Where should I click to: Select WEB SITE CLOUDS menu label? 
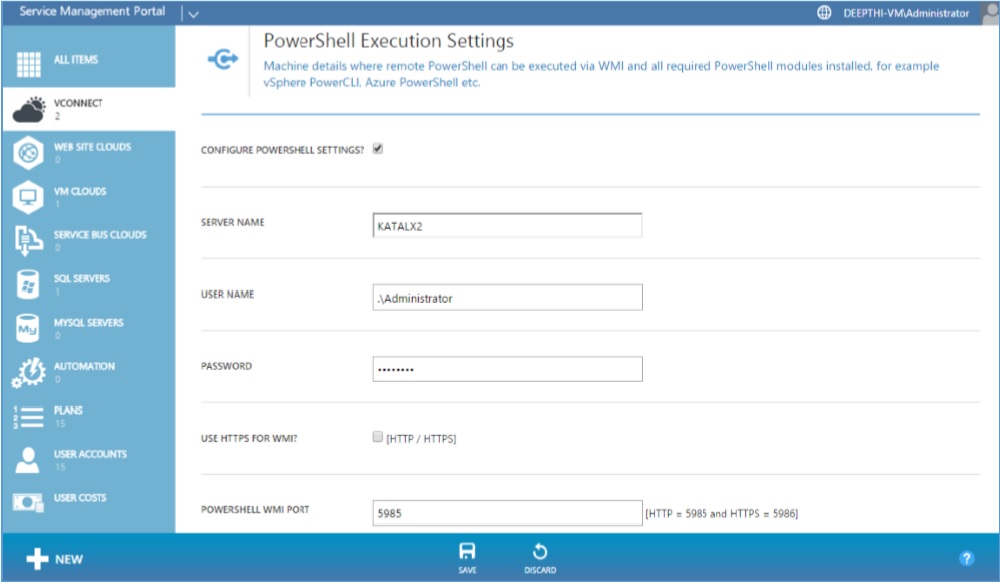pos(92,147)
